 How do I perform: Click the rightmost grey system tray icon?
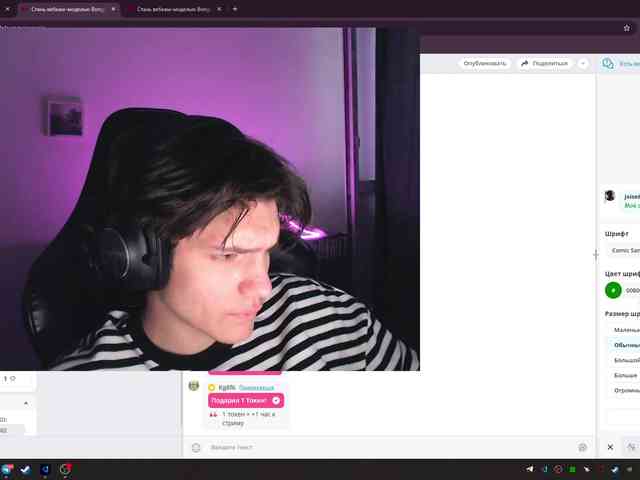tap(631, 470)
